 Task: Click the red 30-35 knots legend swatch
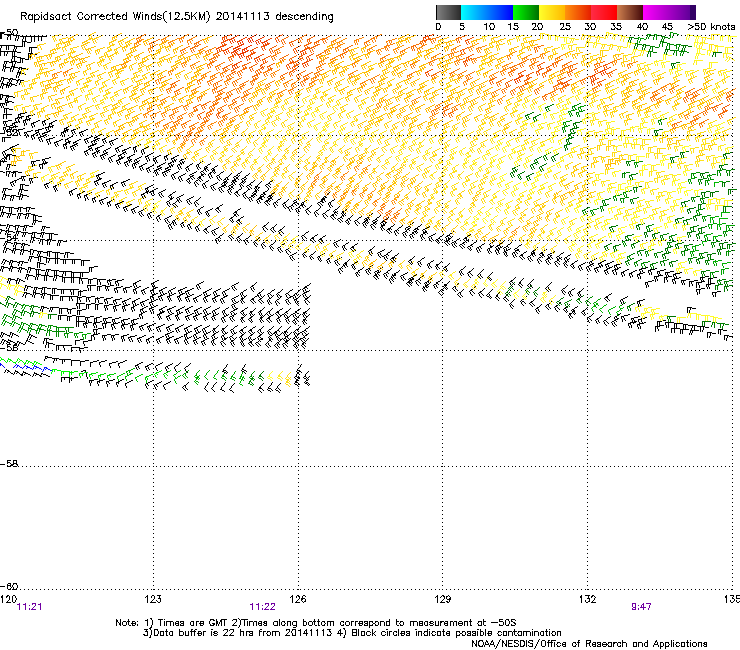(x=604, y=12)
